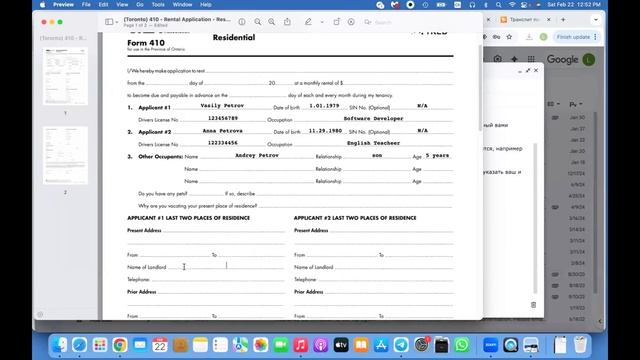Select page 2 thumbnail in sidebar
The height and width of the screenshot is (360, 640).
click(65, 155)
